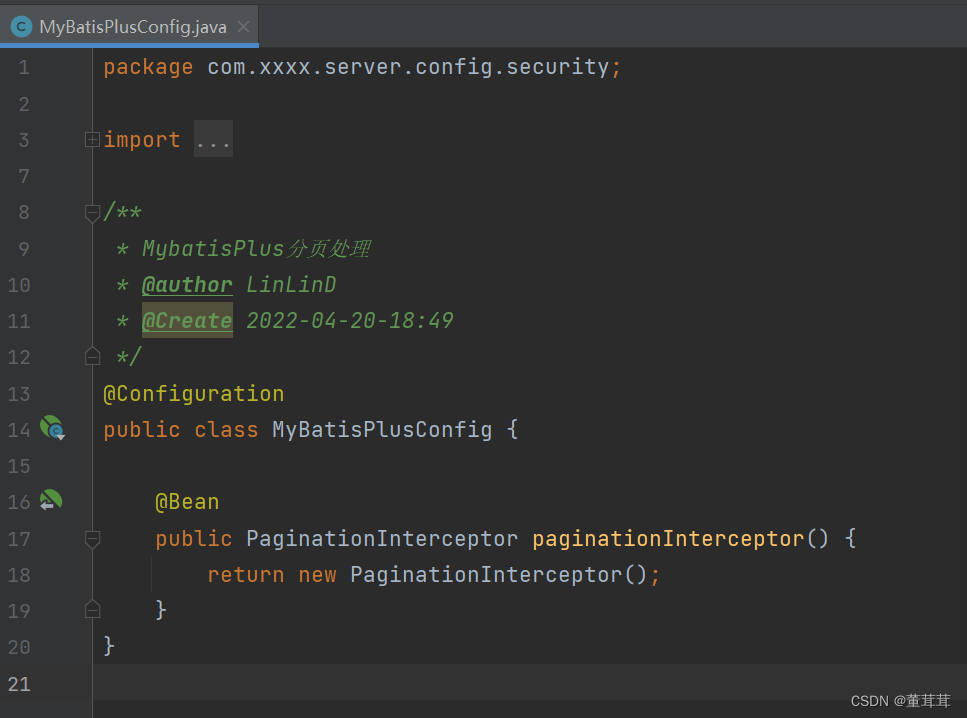Click the PaginationInterceptor constructor call on line 18

486,575
